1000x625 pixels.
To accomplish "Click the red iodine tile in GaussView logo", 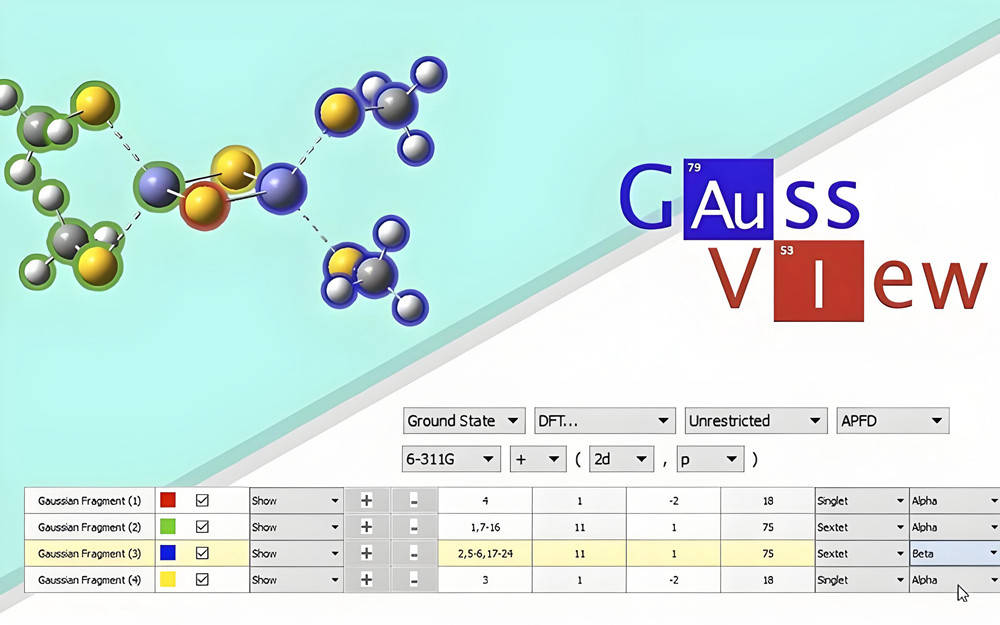I will point(819,281).
